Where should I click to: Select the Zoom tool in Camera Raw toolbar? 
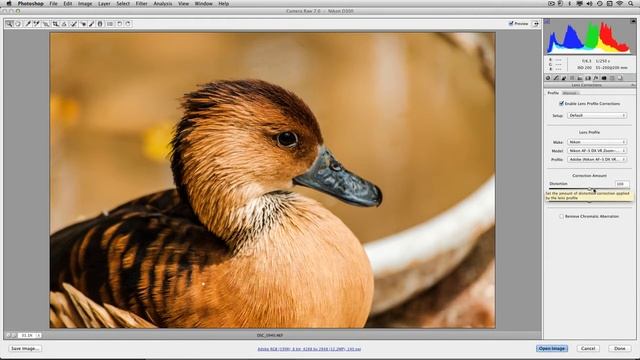tap(9, 24)
